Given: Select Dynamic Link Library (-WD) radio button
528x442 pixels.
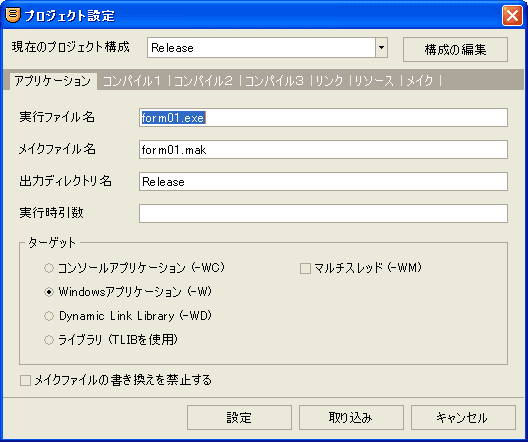Looking at the screenshot, I should [49, 316].
